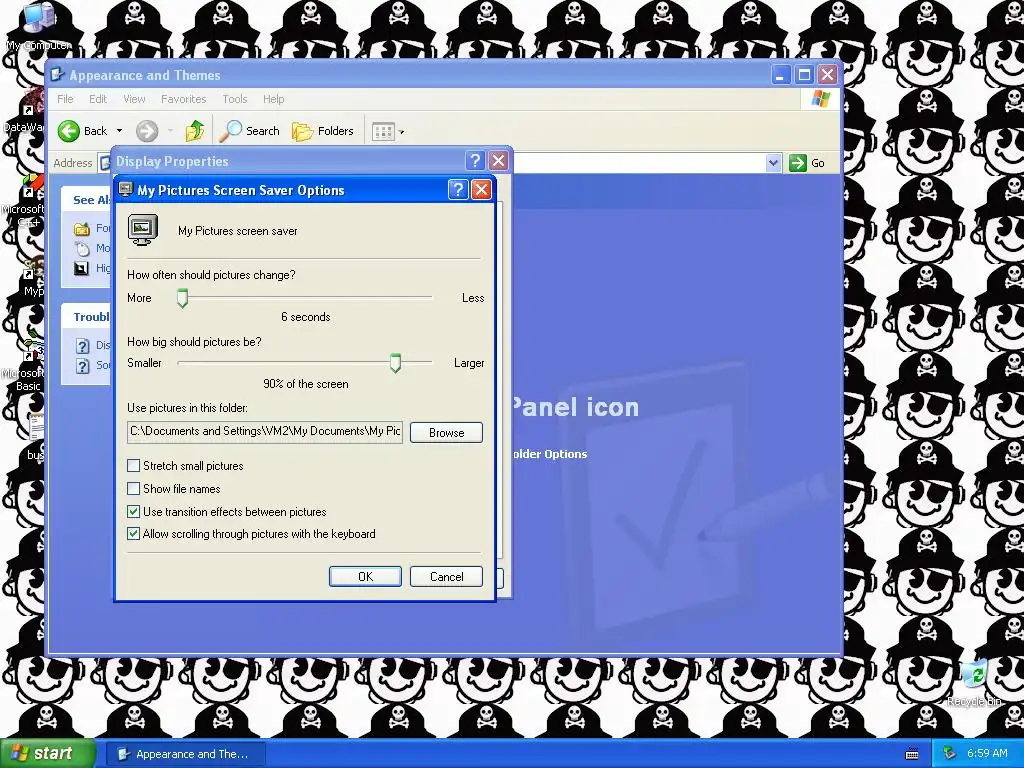Click the Mouse Pointers icon in See Also
The width and height of the screenshot is (1024, 768).
(82, 248)
